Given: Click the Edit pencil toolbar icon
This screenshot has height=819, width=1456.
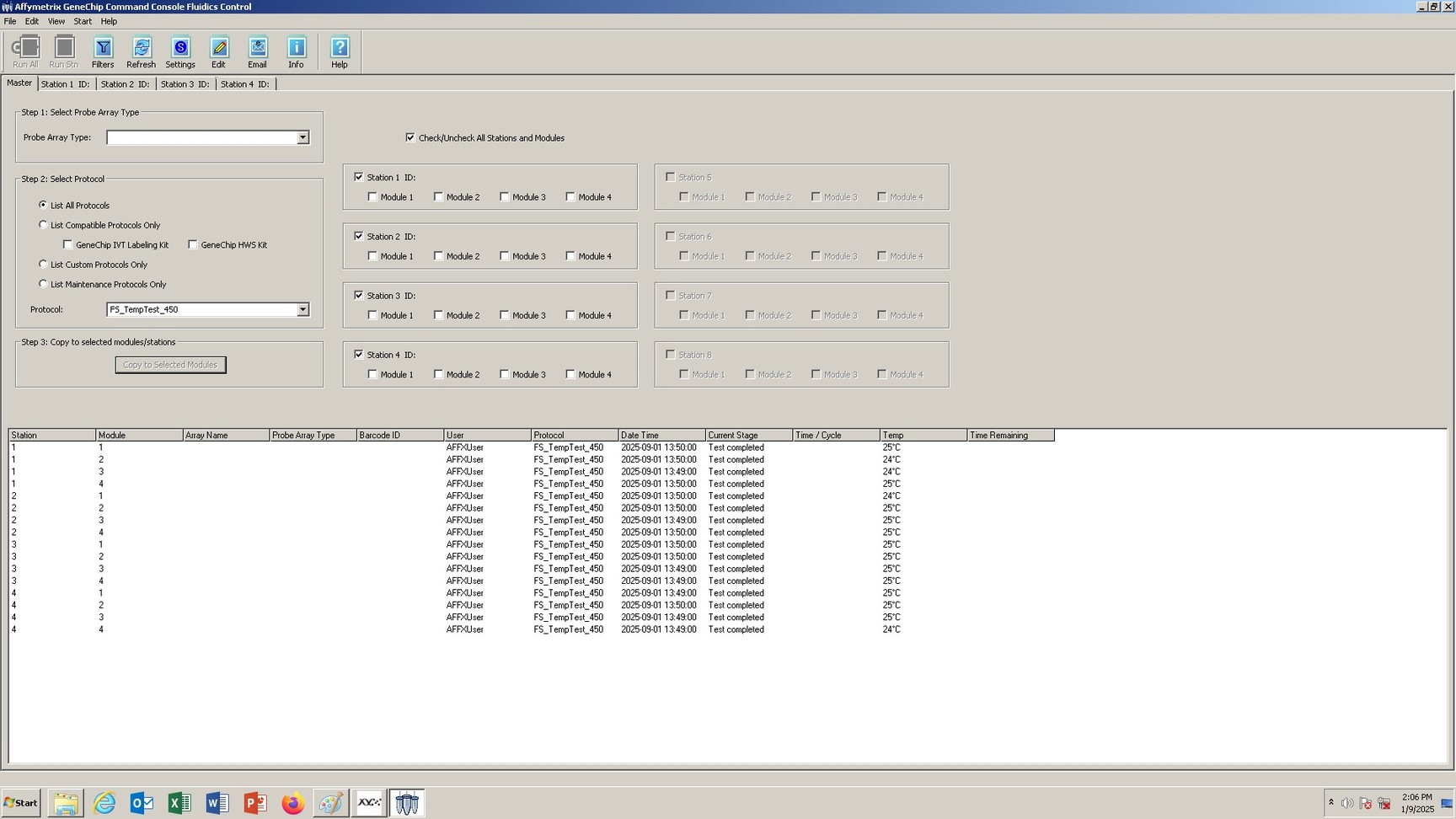Looking at the screenshot, I should 219,52.
